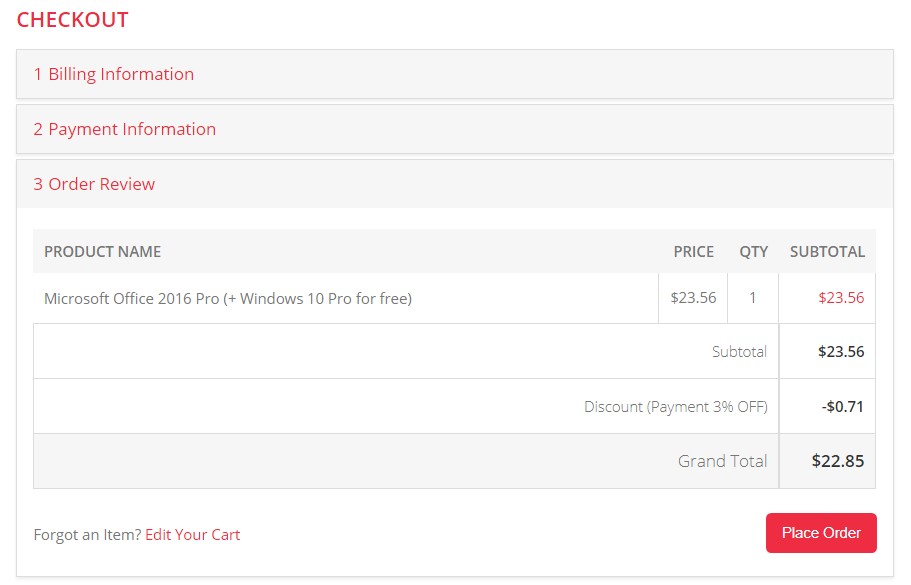911x585 pixels.
Task: Click the Forgot an Item? text
Action: tap(87, 535)
